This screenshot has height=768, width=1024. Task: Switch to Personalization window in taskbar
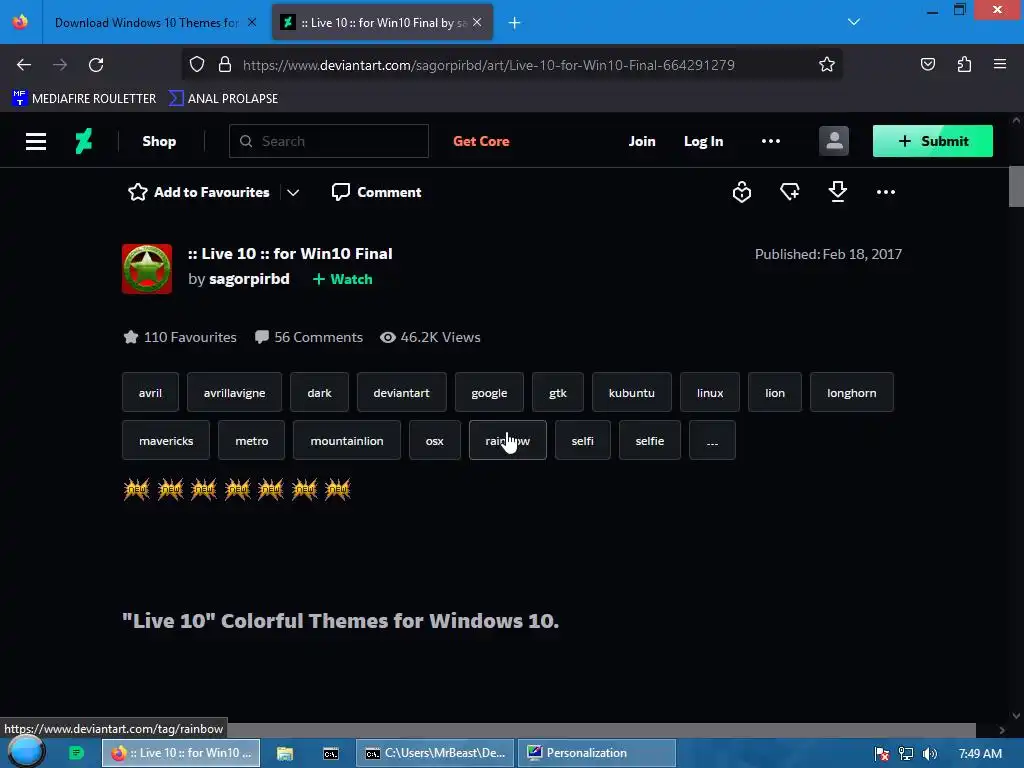point(597,753)
